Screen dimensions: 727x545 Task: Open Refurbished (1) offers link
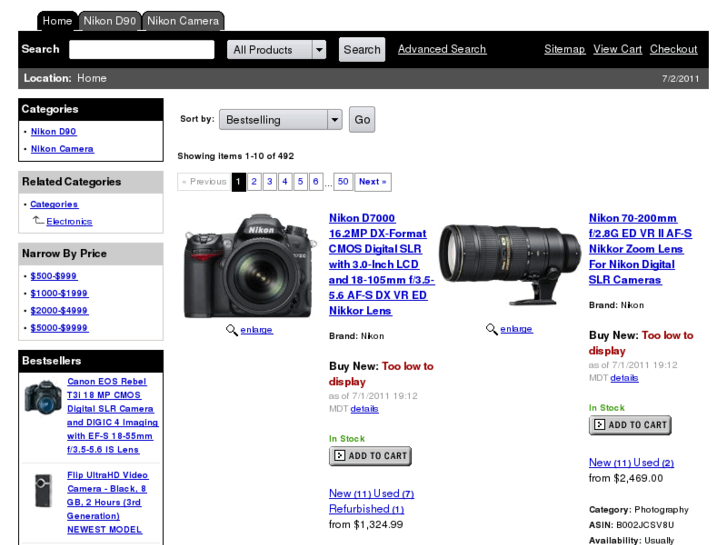366,509
